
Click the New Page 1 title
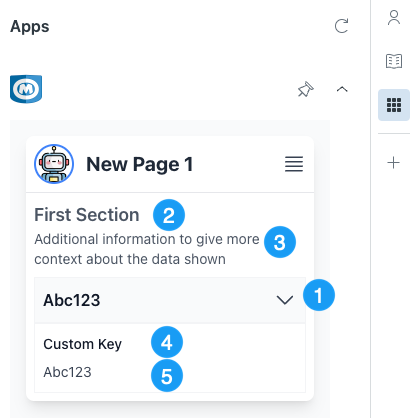pos(140,164)
